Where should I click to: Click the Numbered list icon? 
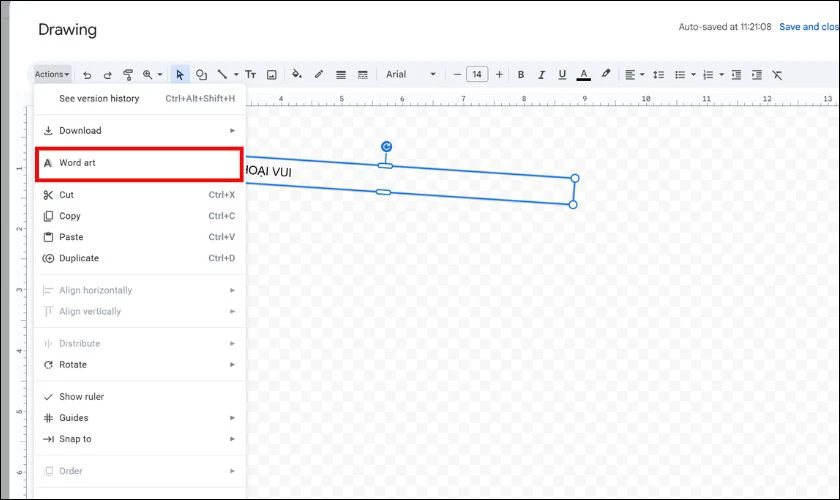coord(708,74)
